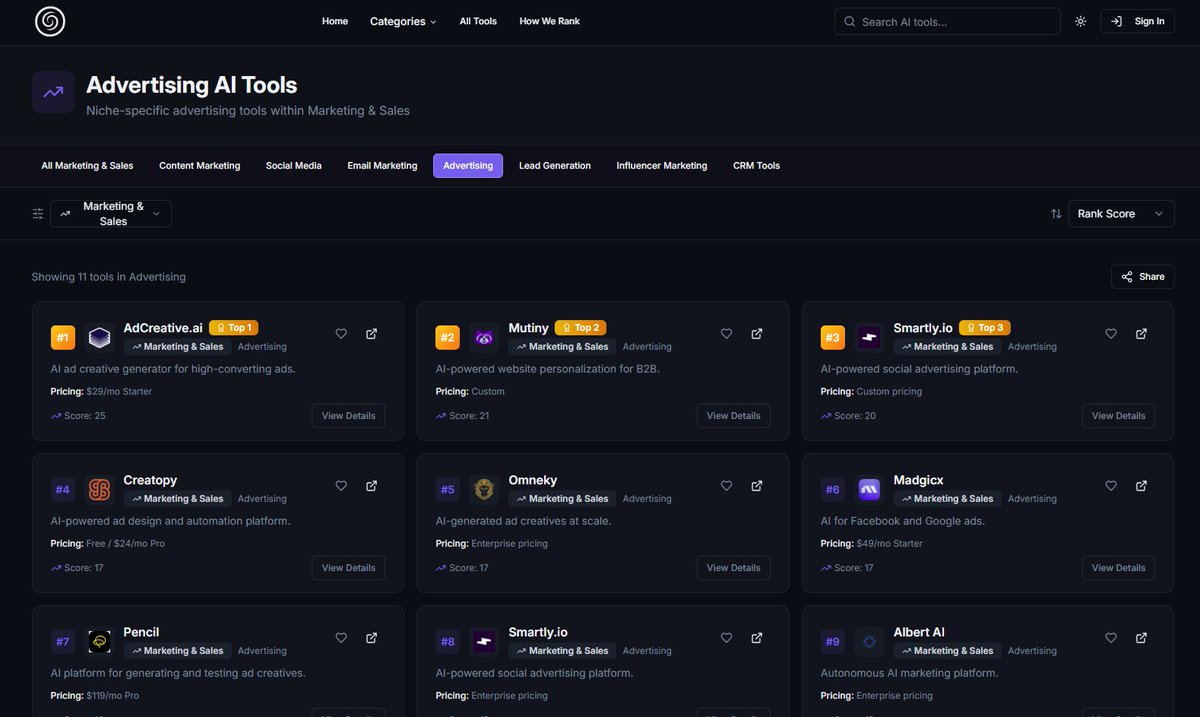
Task: Switch to Email Marketing tab
Action: [382, 166]
